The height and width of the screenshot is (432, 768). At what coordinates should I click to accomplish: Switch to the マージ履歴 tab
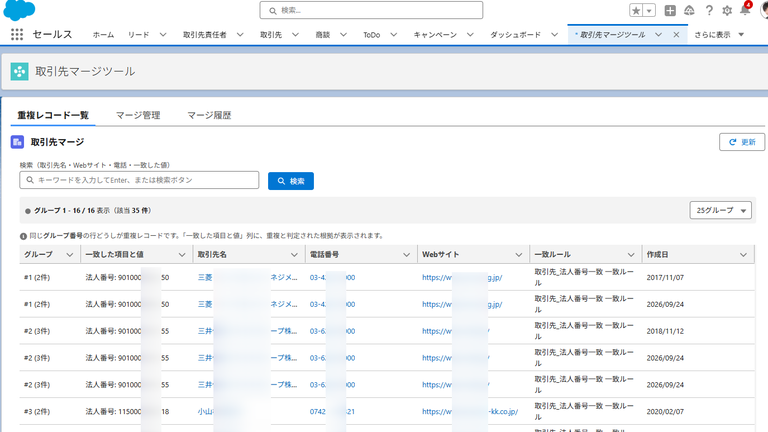(x=209, y=116)
